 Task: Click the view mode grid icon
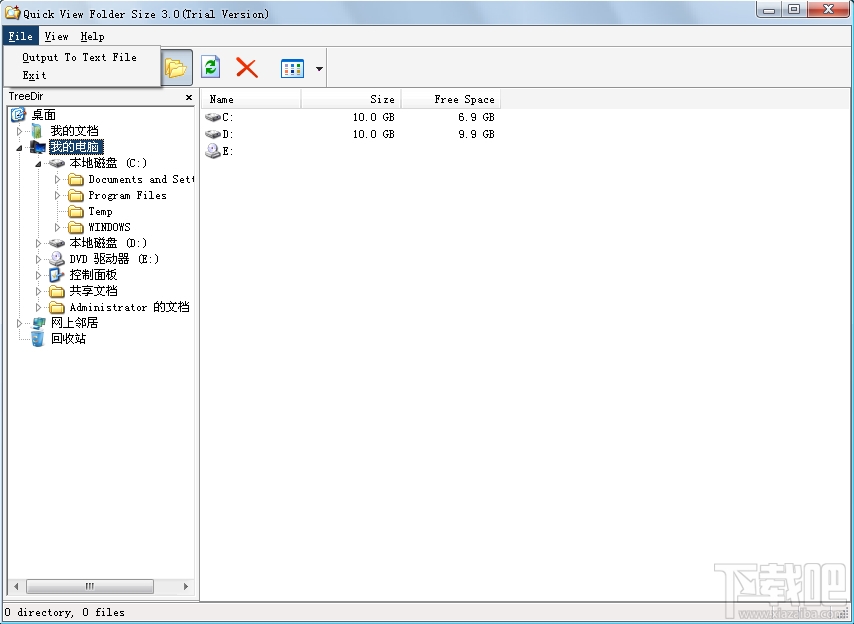point(292,69)
